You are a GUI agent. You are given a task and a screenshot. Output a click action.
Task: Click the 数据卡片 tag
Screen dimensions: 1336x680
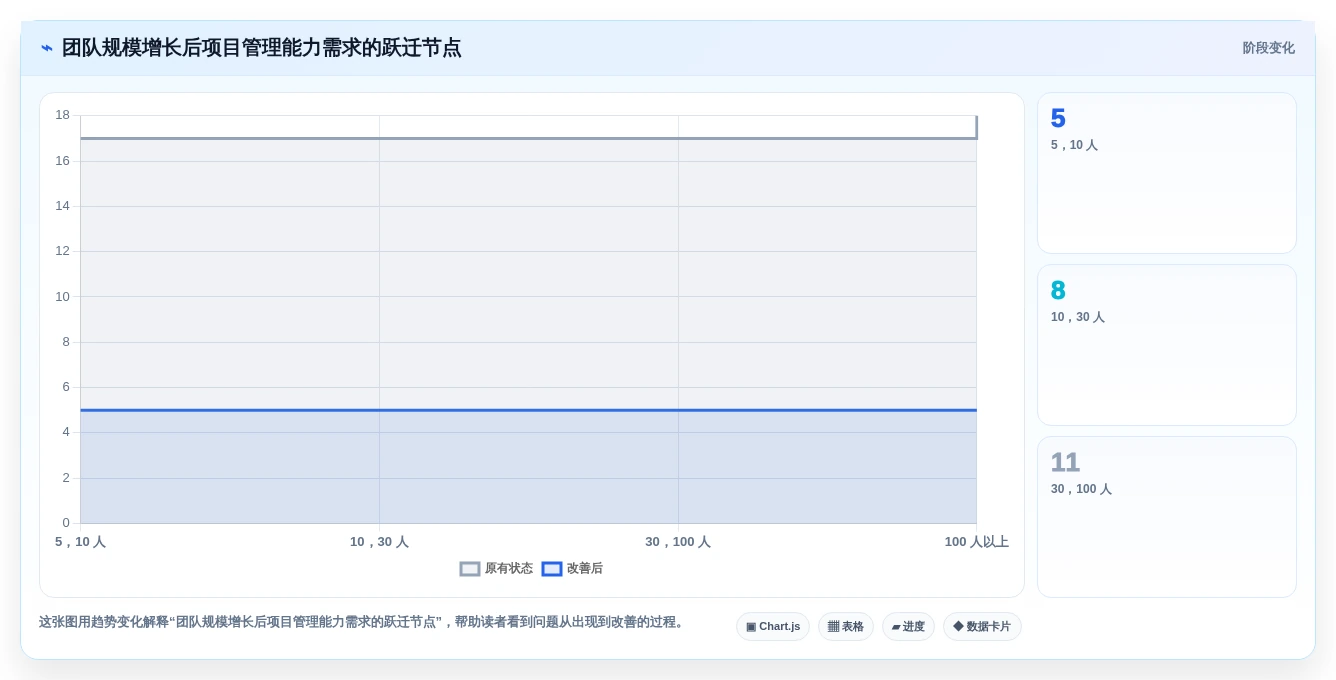[982, 627]
